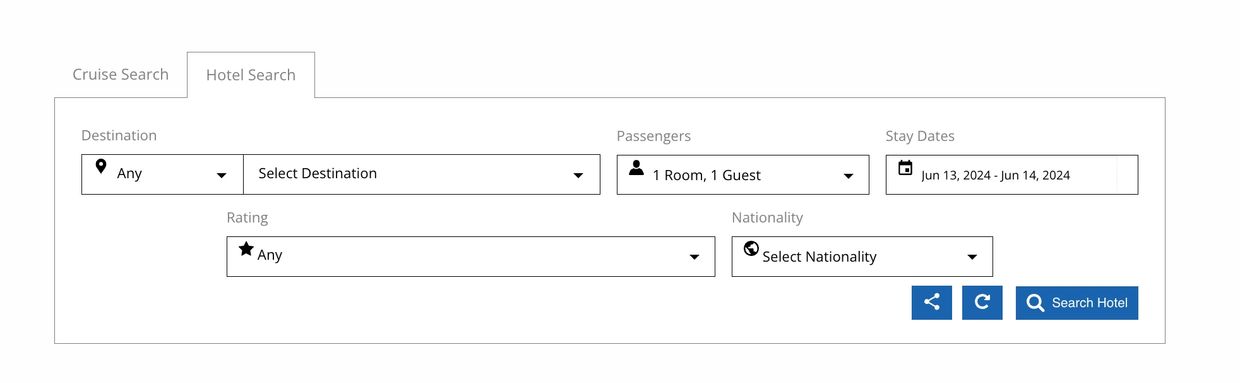This screenshot has width=1240, height=383.
Task: Click the star icon in Rating field
Action: 246,248
